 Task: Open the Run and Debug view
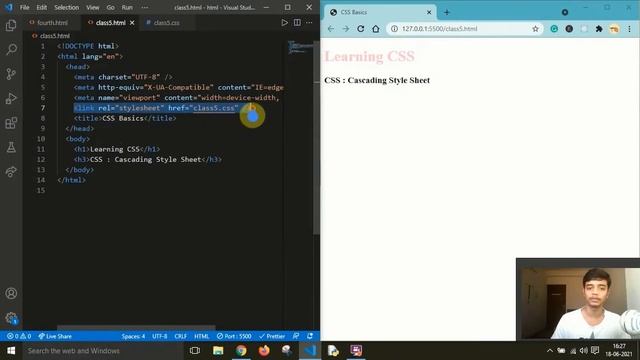pos(11,98)
